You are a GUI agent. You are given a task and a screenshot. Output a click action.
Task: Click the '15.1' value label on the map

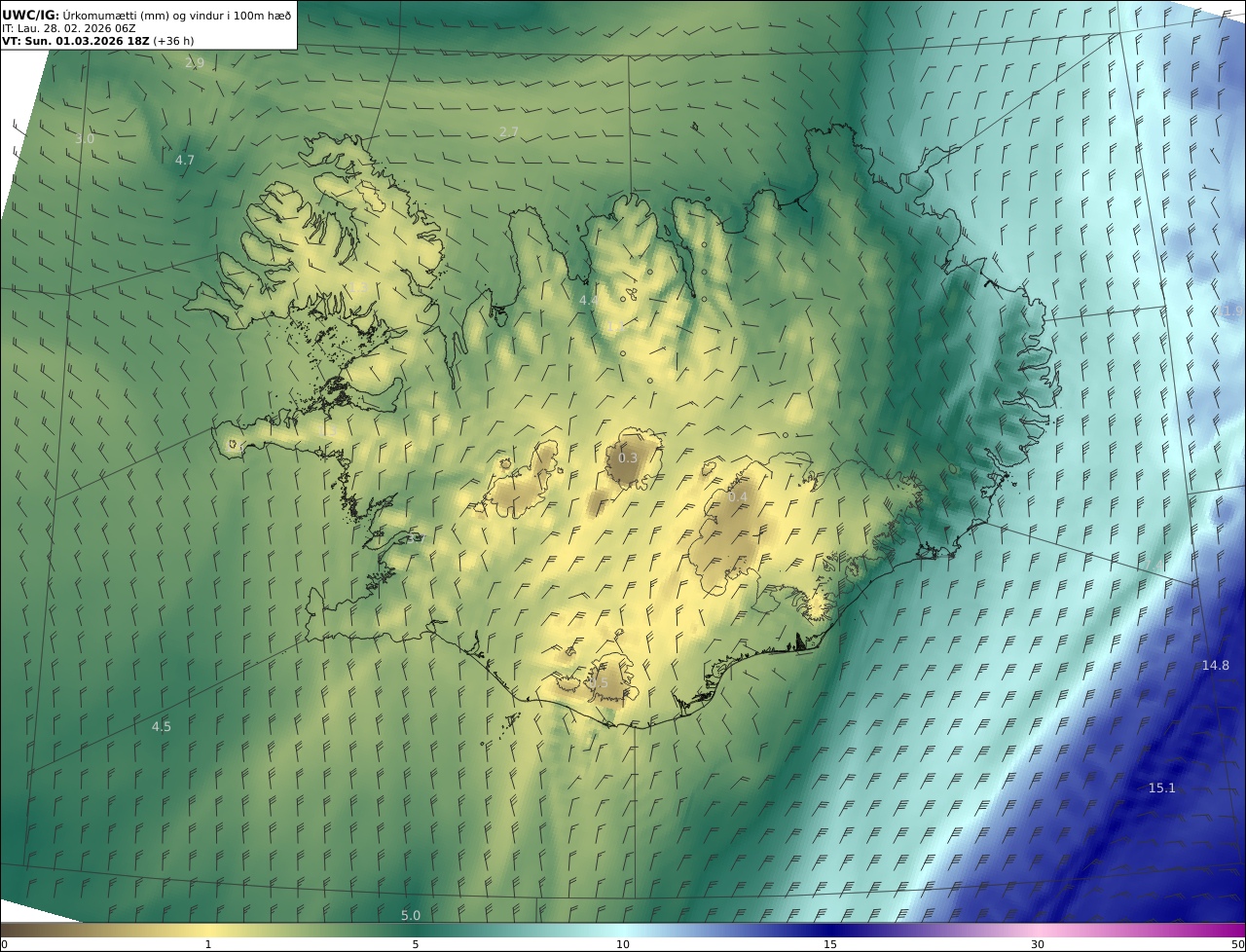coord(1162,787)
